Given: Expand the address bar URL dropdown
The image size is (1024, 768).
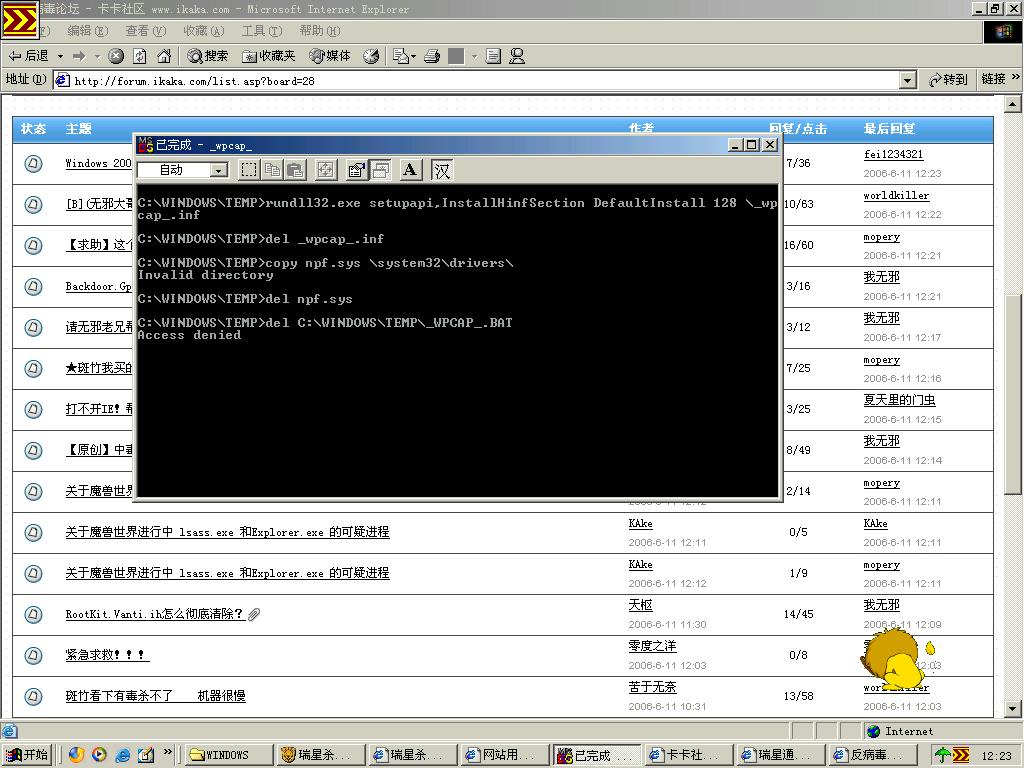Looking at the screenshot, I should click(x=907, y=80).
